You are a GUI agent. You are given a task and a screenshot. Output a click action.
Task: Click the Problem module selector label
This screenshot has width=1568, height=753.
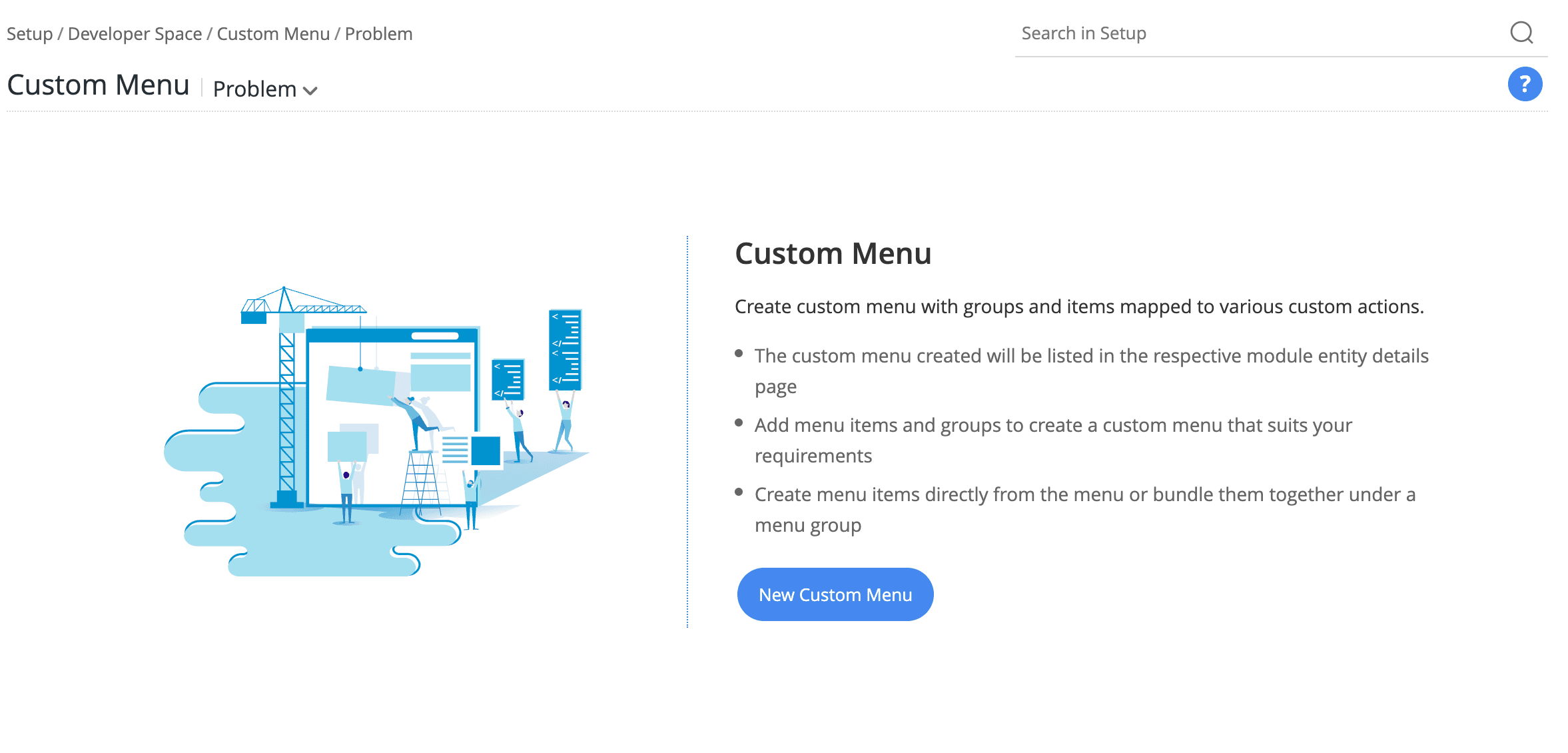(x=254, y=89)
